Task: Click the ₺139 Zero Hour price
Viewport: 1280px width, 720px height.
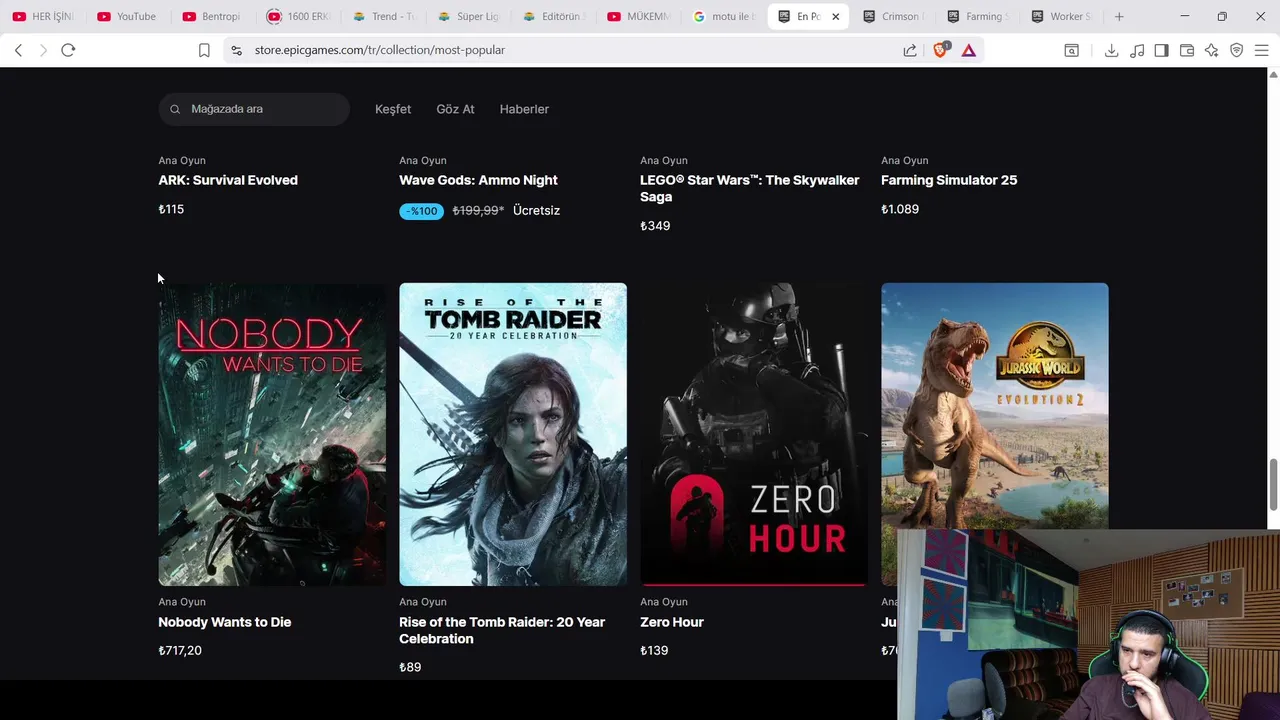Action: [x=654, y=650]
